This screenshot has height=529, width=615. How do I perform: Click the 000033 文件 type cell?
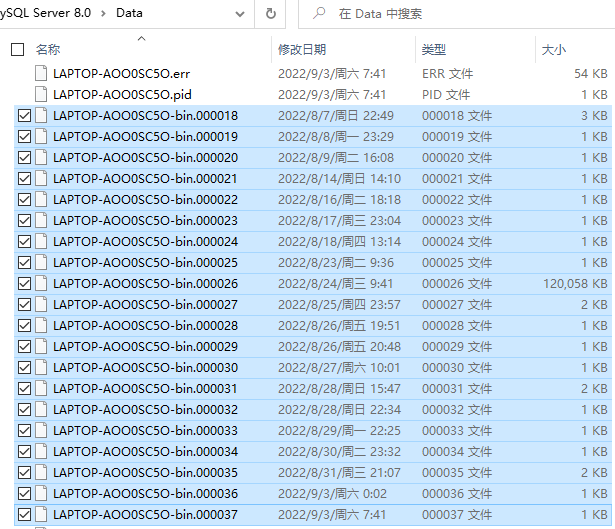(457, 431)
